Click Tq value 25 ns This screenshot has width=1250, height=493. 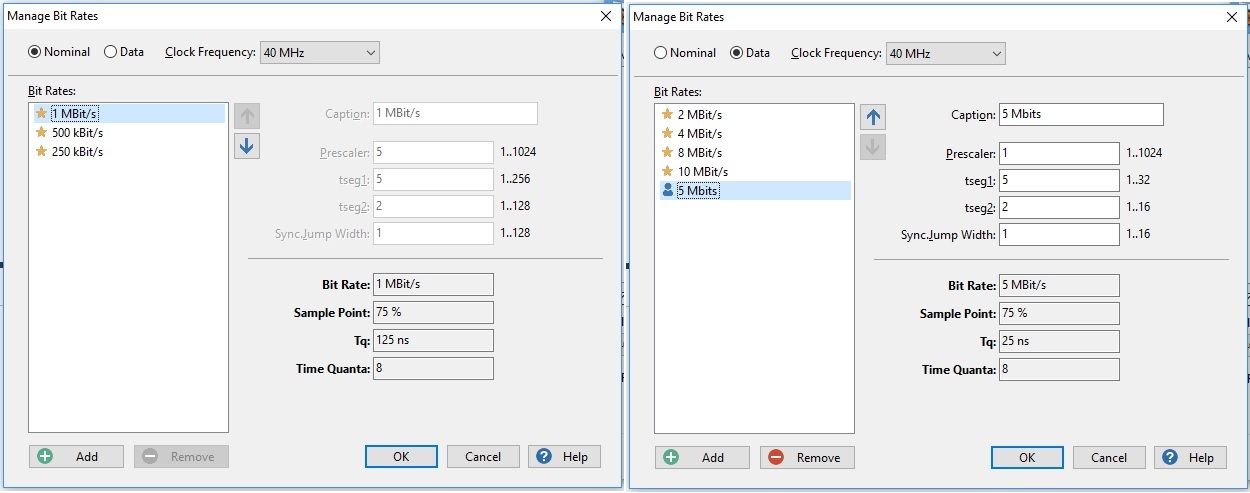click(1059, 341)
